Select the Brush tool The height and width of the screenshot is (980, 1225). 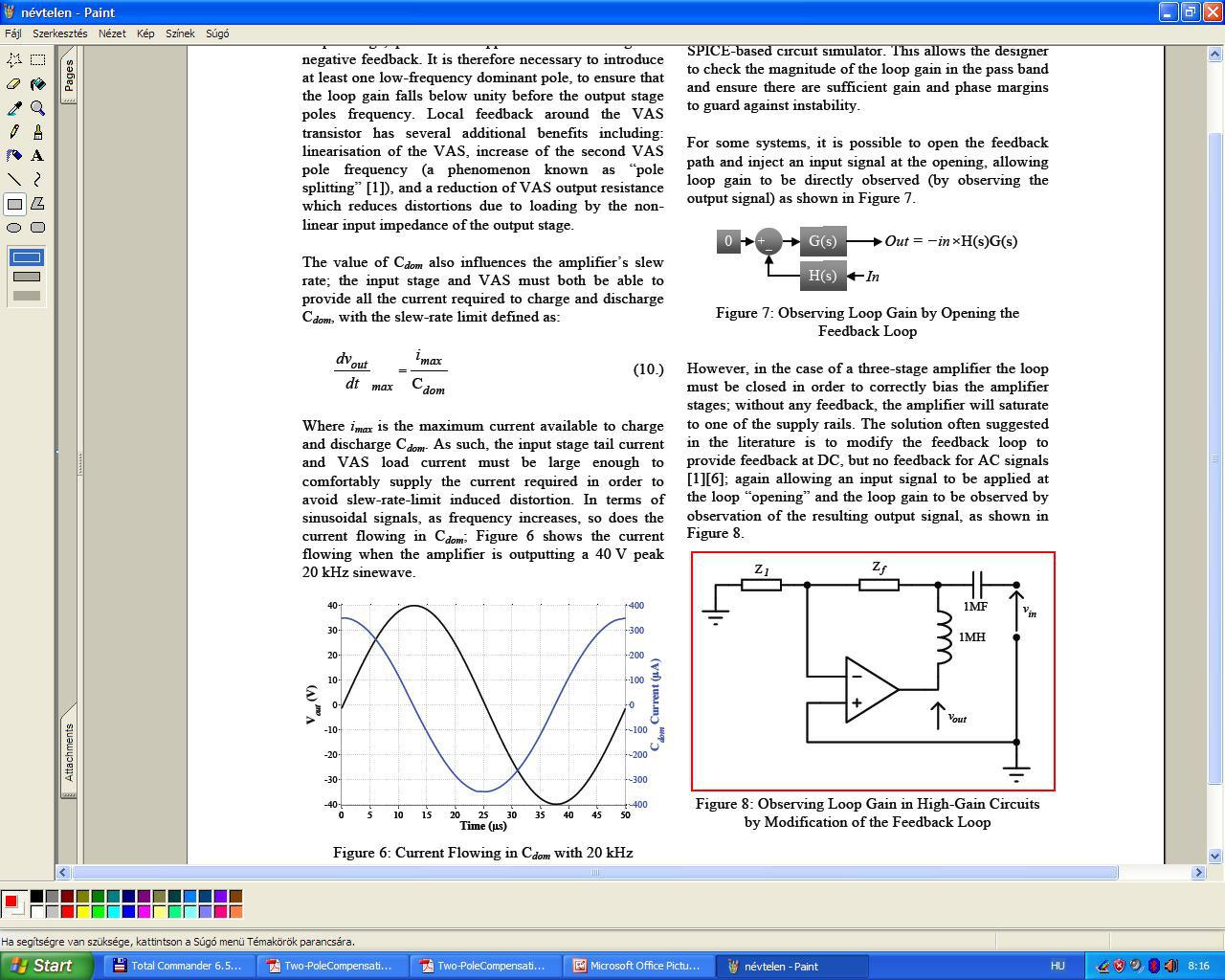pyautogui.click(x=37, y=132)
